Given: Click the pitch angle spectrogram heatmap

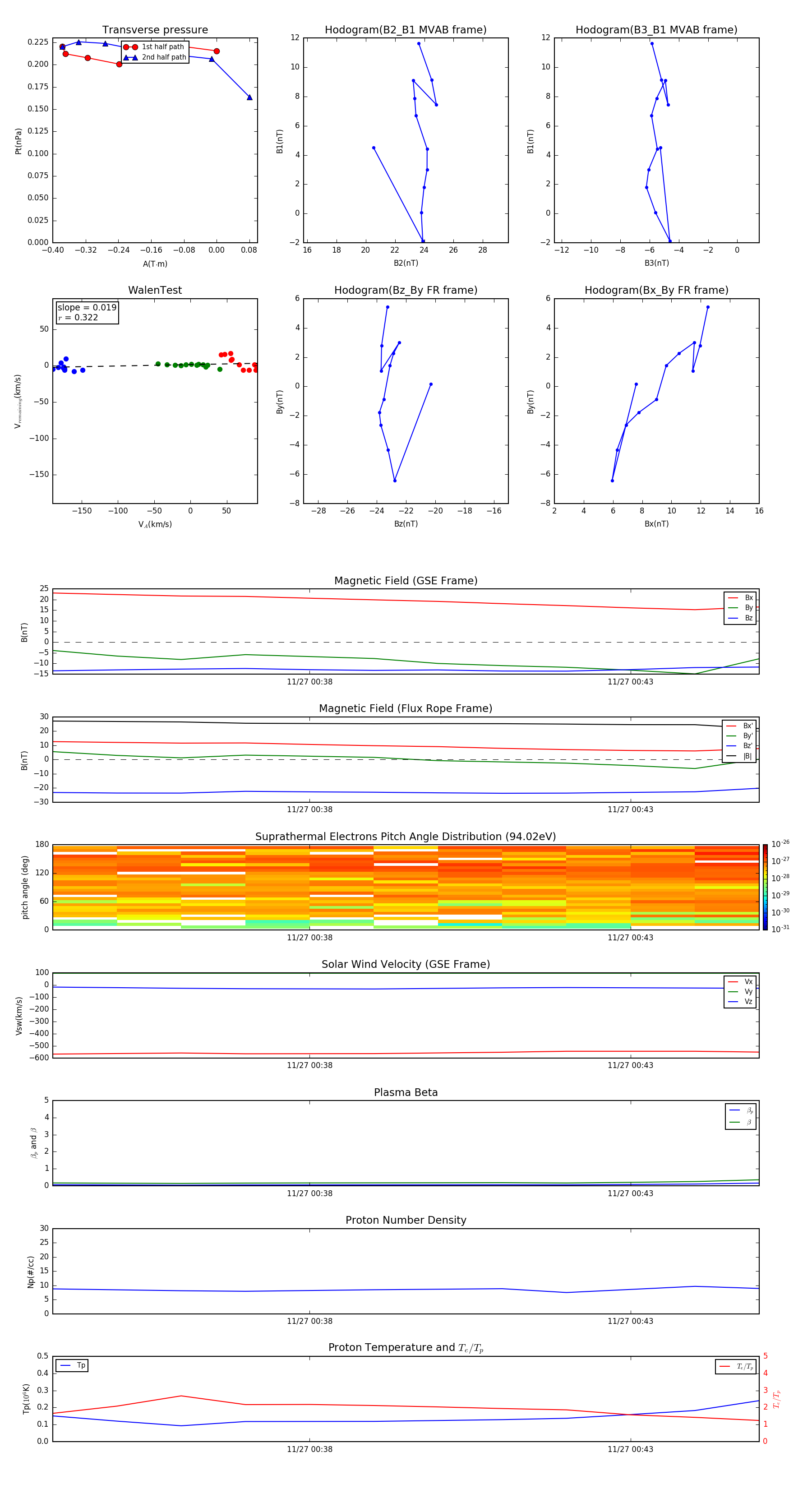Looking at the screenshot, I should [406, 887].
